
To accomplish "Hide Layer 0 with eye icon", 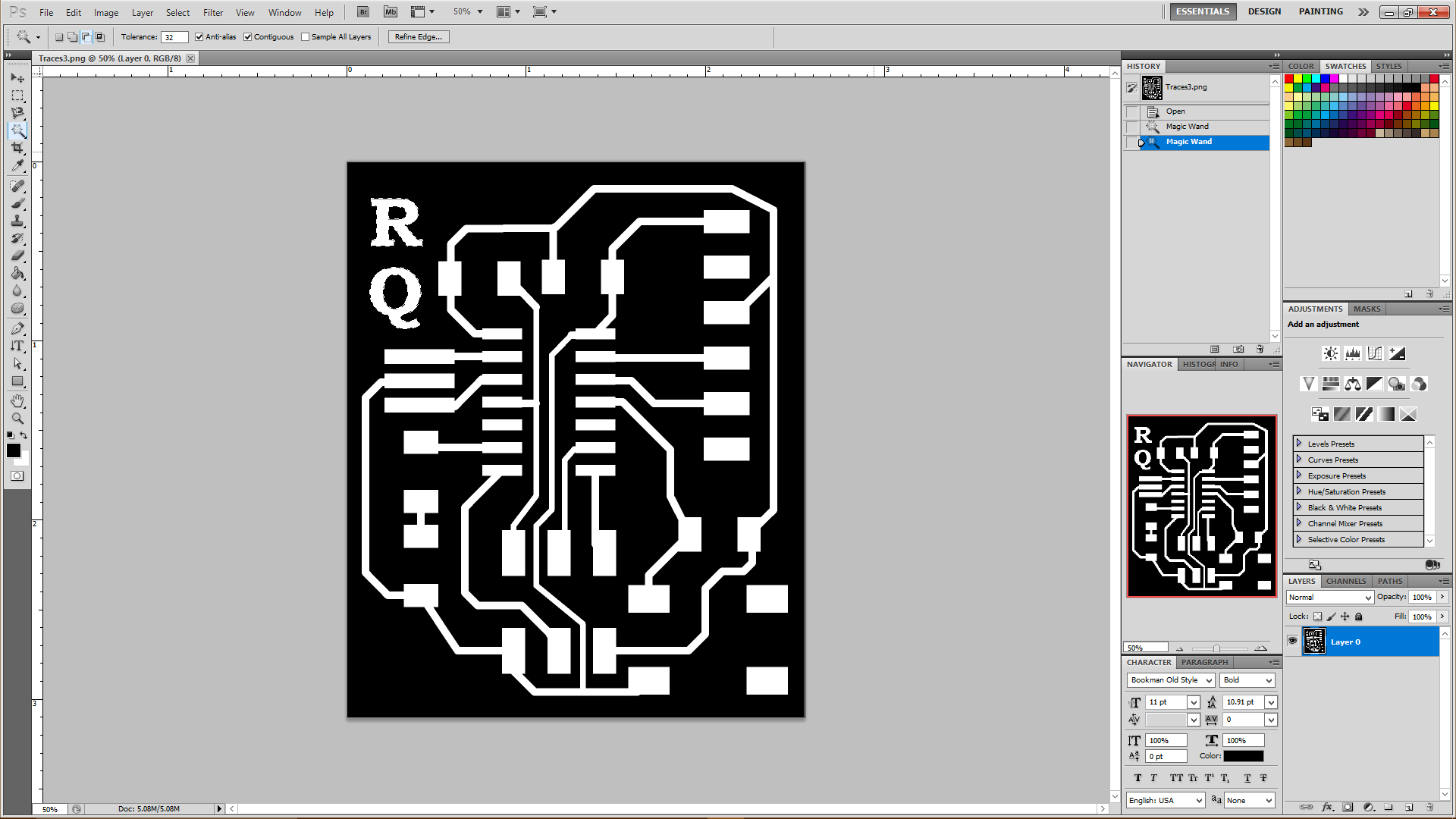I will point(1293,641).
